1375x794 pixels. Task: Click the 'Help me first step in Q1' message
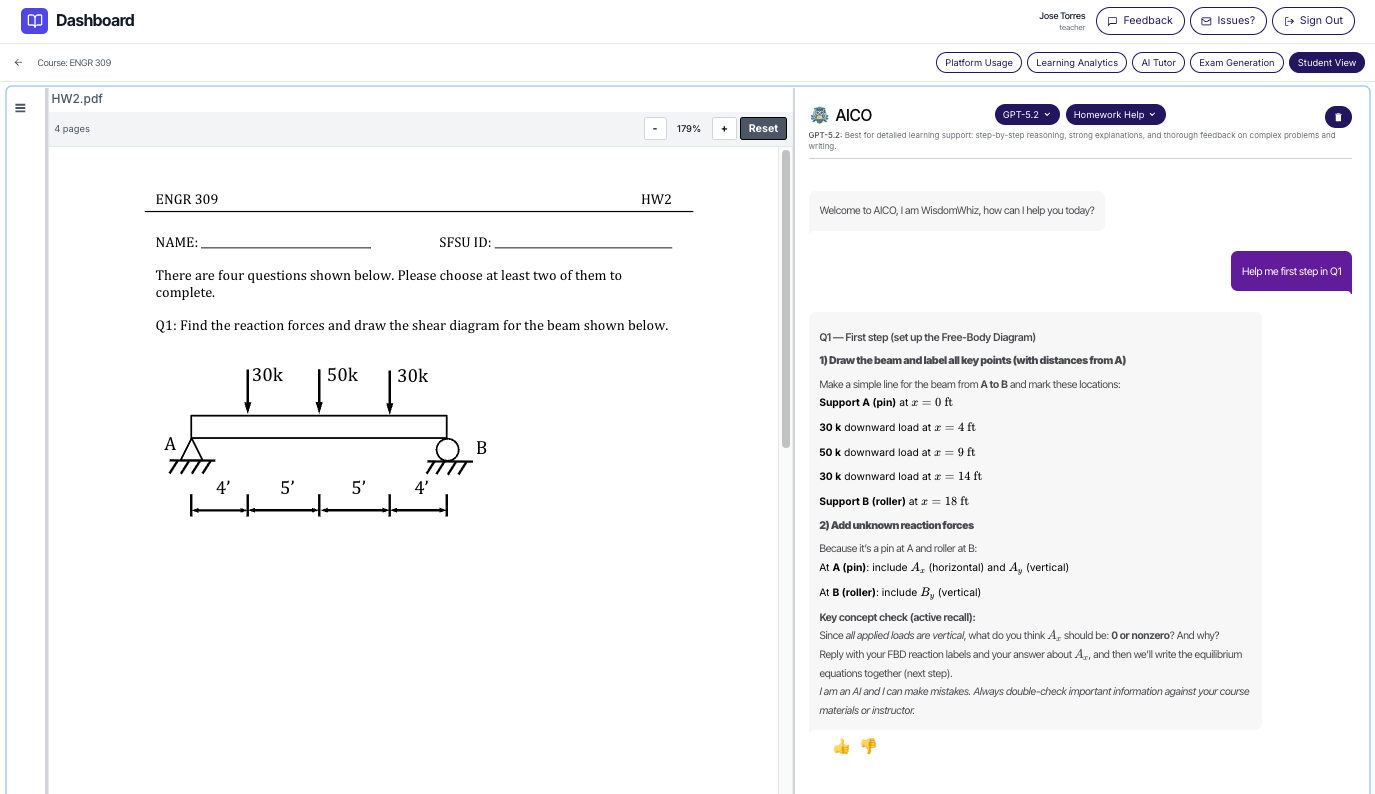(x=1291, y=272)
